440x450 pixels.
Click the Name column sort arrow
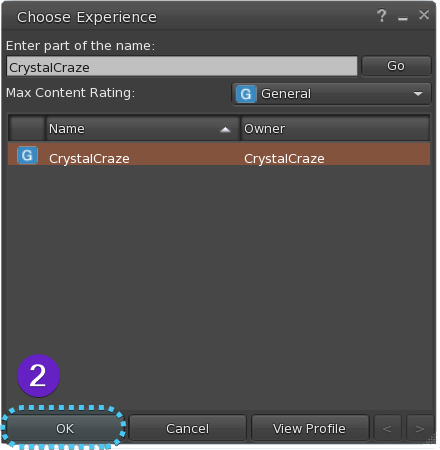pos(226,129)
